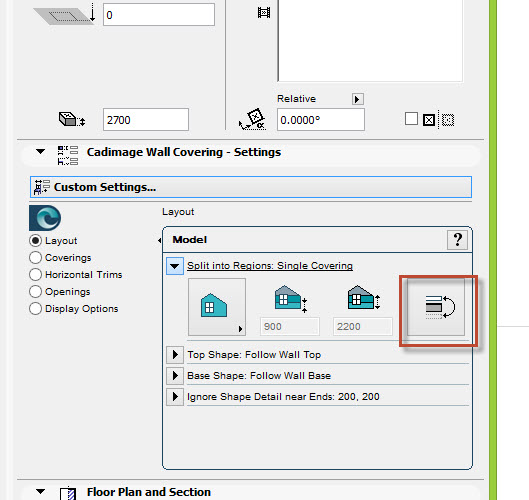
Task: Click the 2700 height input field
Action: 146,119
